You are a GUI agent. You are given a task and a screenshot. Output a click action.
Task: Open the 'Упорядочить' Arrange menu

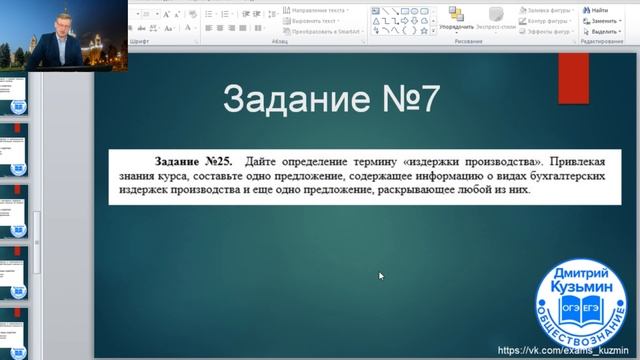tap(456, 19)
